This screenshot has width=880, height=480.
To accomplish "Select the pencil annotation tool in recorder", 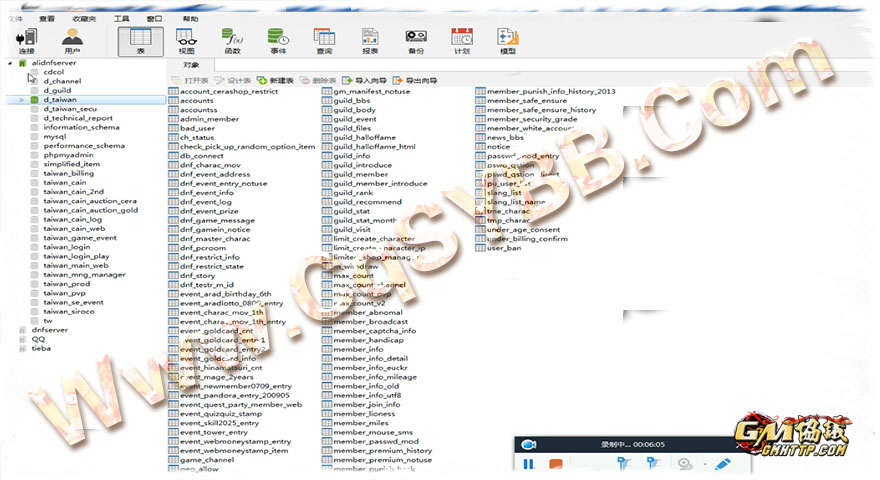I will tap(723, 464).
